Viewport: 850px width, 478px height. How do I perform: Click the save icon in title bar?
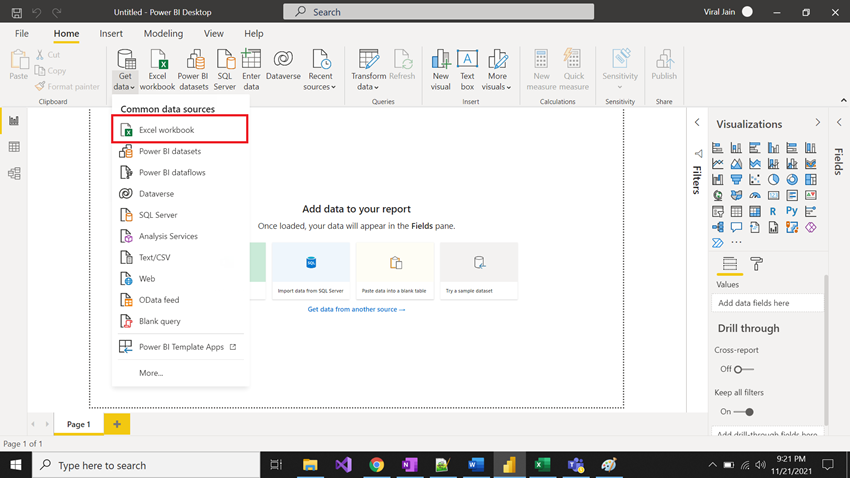point(17,12)
